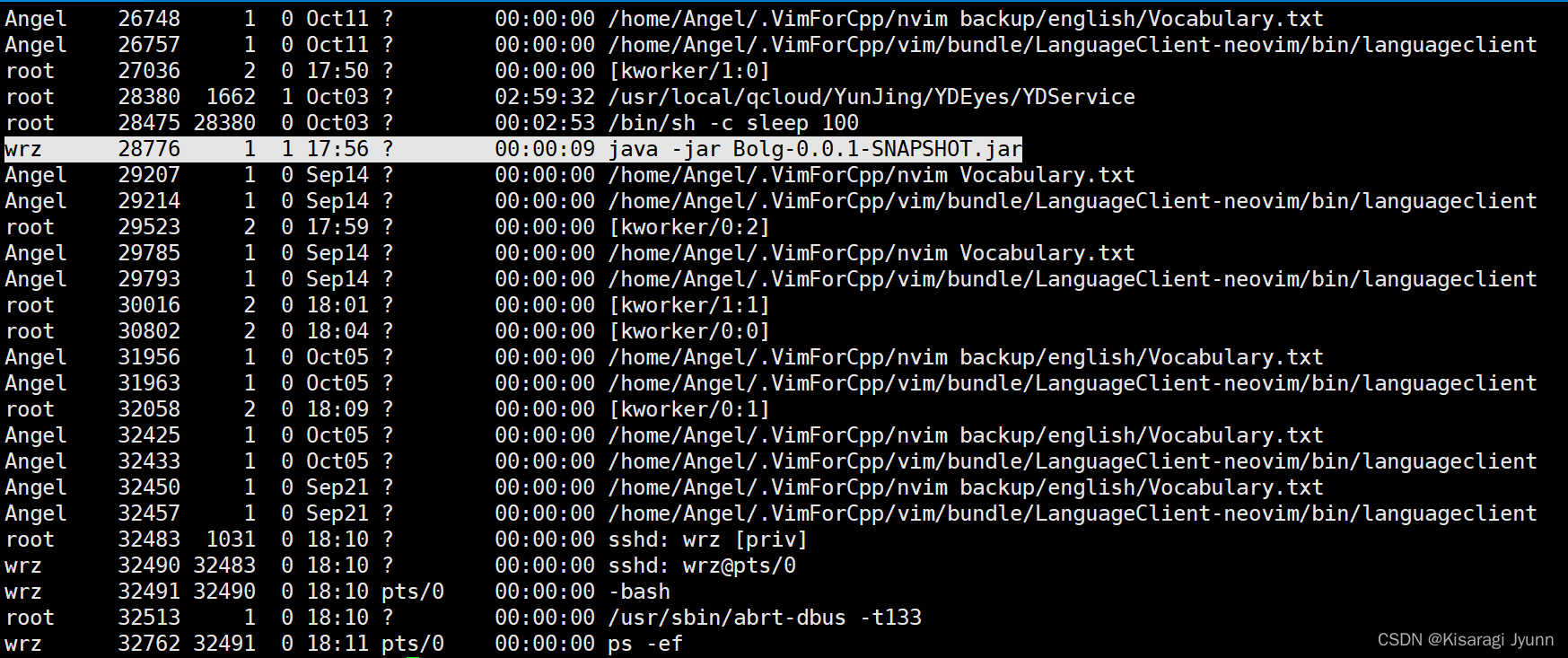The width and height of the screenshot is (1568, 658).
Task: Select the sshd: wrz@pts/0 entry
Action: click(702, 566)
